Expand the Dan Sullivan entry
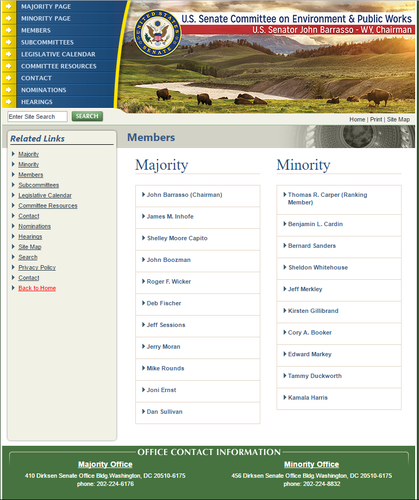Screen dimensions: 419x500 [198, 413]
